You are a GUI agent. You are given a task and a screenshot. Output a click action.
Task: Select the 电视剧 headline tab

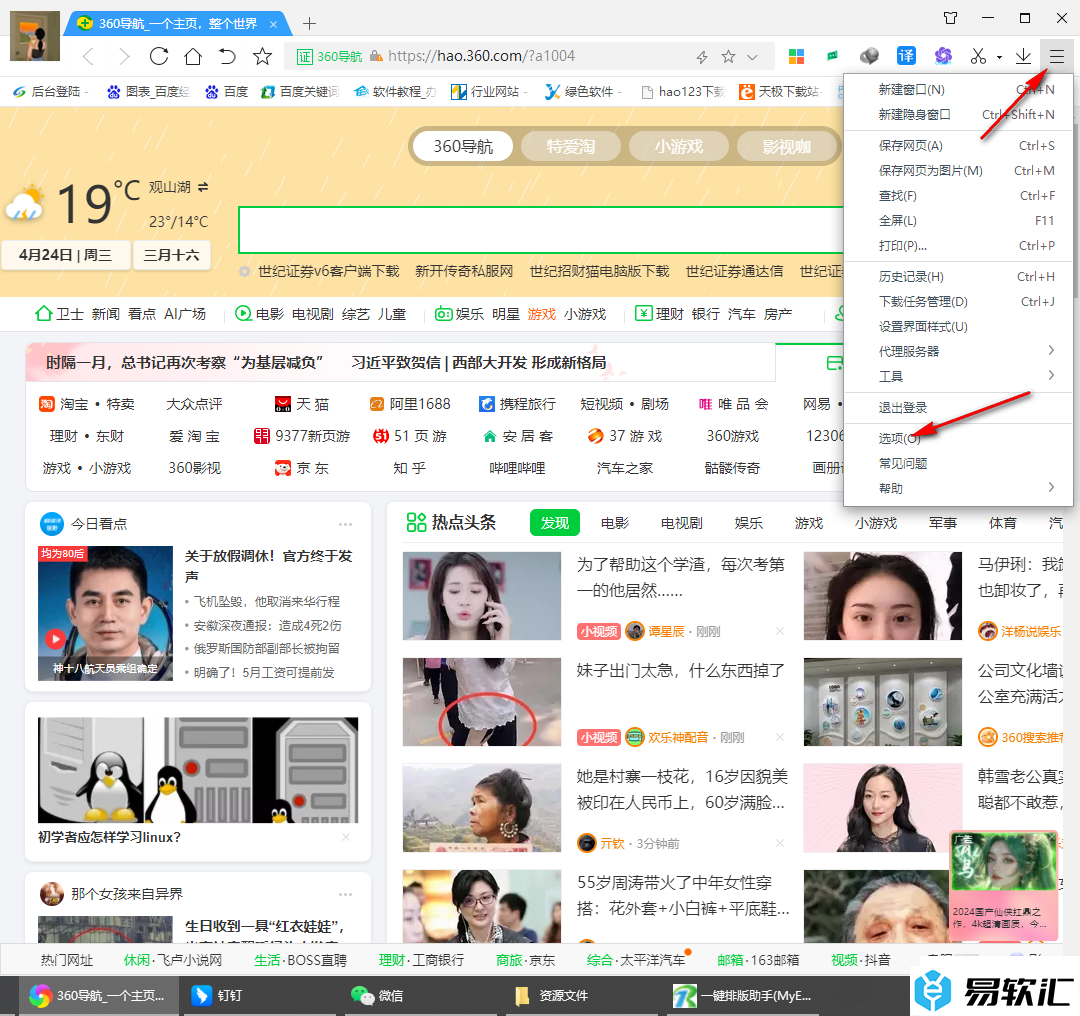tap(681, 523)
